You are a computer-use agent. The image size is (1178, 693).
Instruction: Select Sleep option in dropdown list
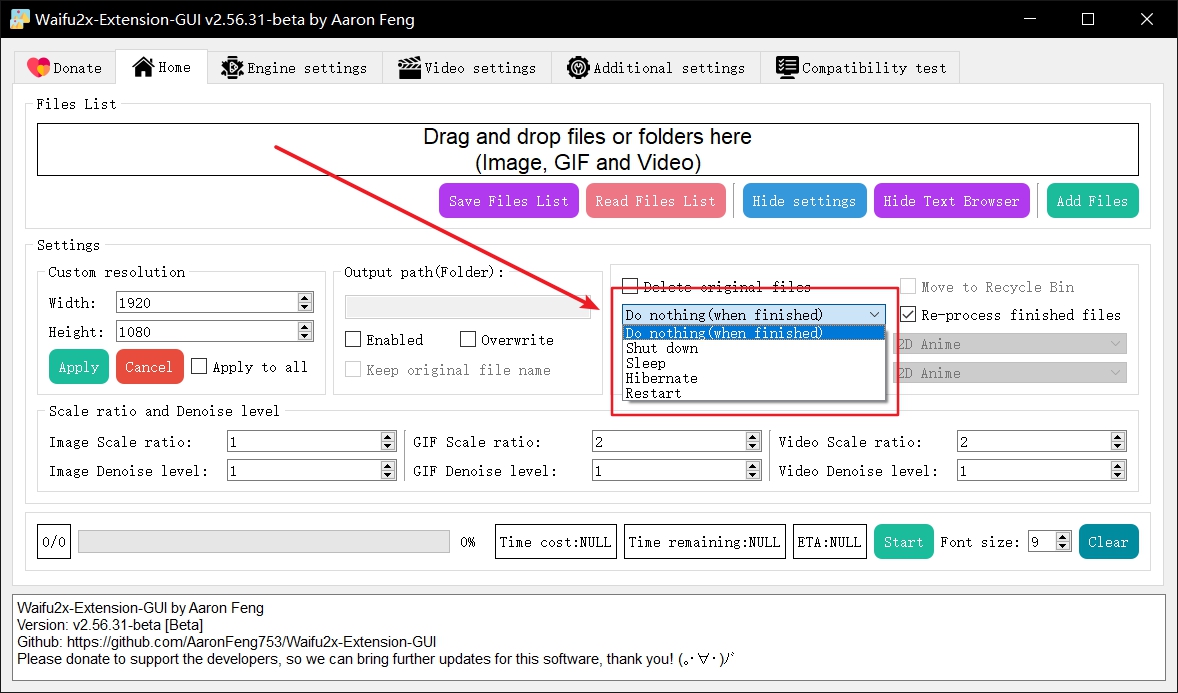pyautogui.click(x=754, y=363)
